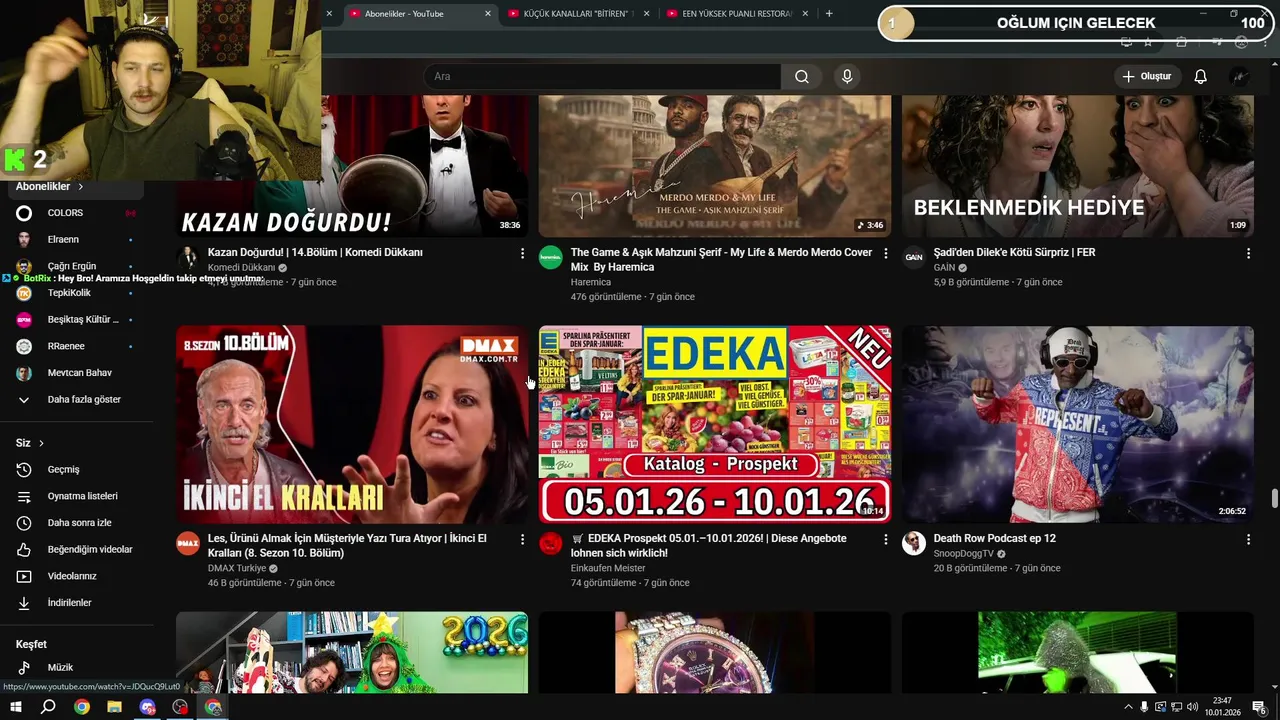Screen dimensions: 1280x720
Task: Open the Şadi'den Dilek'e Kötü Sürpriz title
Action: [x=1014, y=253]
